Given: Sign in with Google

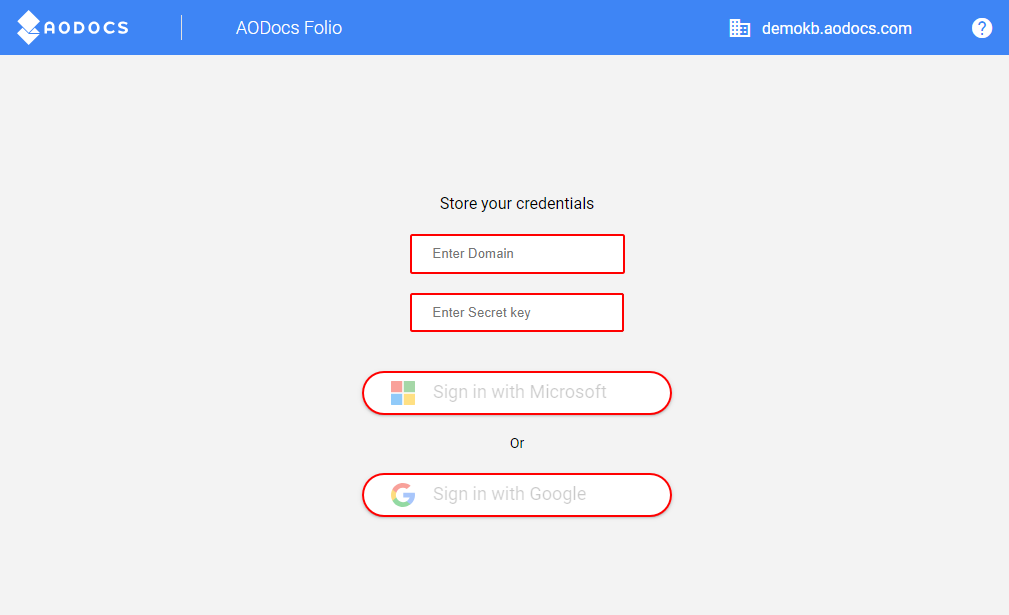Looking at the screenshot, I should click(516, 494).
